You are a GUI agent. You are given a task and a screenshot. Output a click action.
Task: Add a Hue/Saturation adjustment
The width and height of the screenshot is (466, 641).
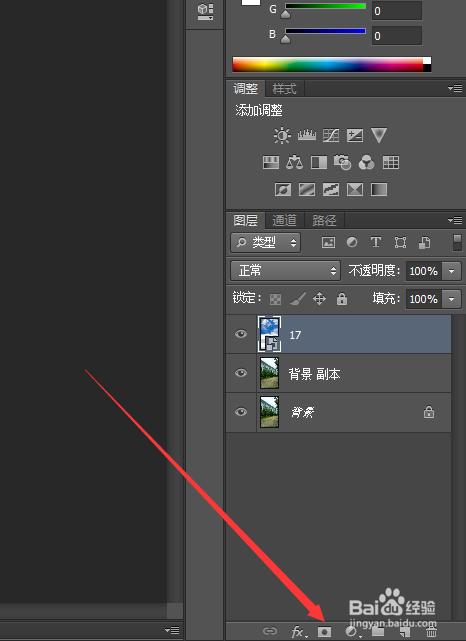tap(271, 162)
